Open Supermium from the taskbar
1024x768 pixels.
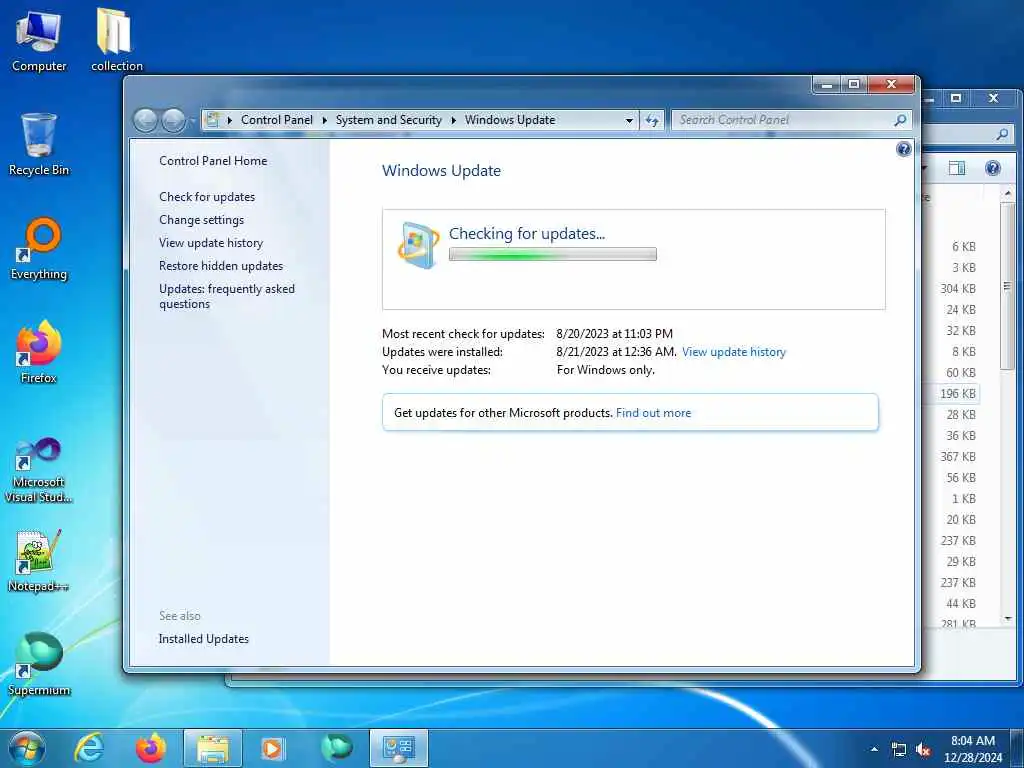point(337,748)
